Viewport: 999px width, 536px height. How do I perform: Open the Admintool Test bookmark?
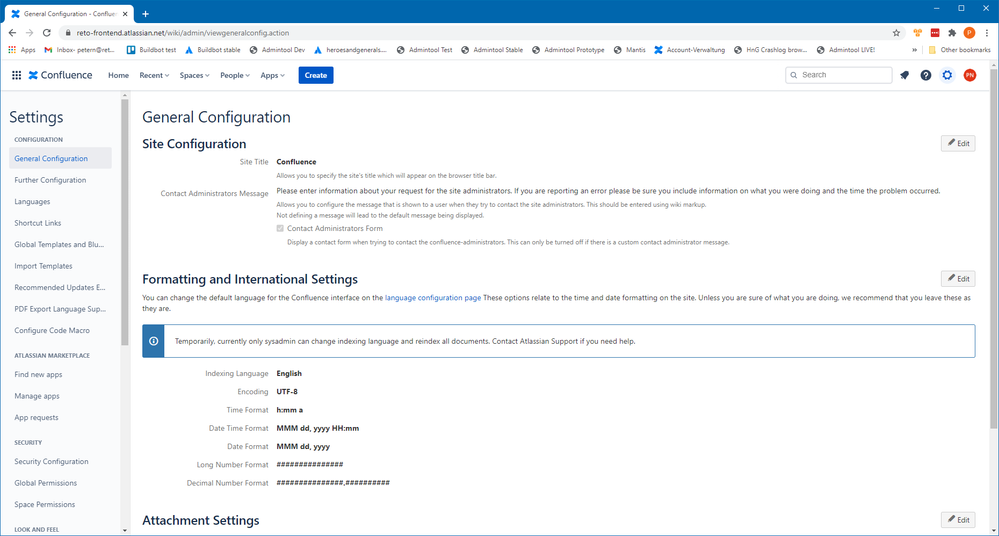tap(424, 50)
